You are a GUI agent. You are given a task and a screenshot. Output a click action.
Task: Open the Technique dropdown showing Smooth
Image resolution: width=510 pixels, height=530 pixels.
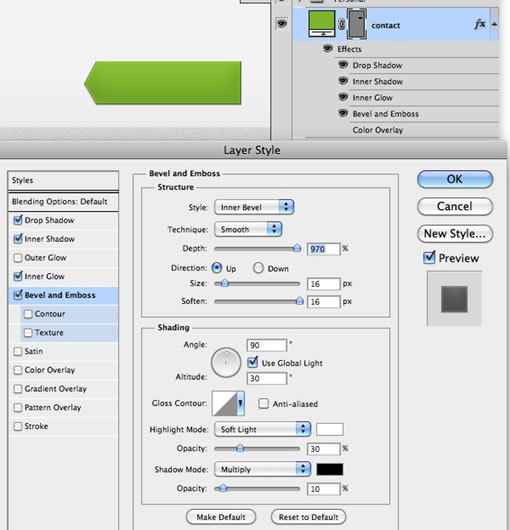tap(248, 229)
